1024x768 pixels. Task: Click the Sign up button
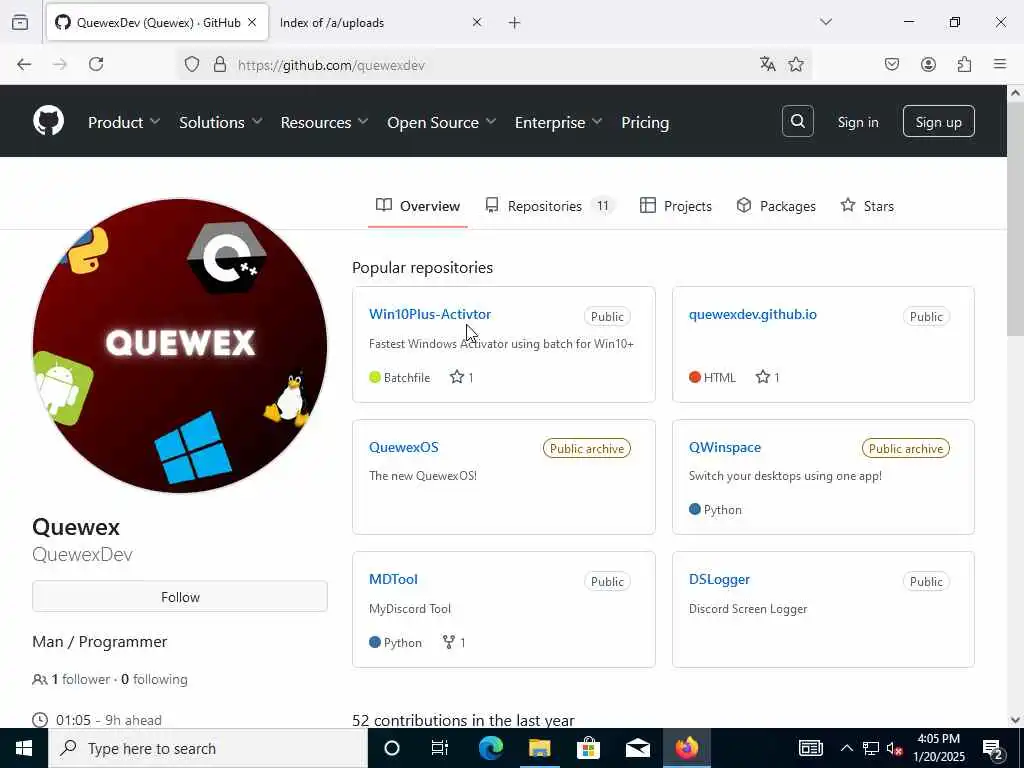[938, 121]
